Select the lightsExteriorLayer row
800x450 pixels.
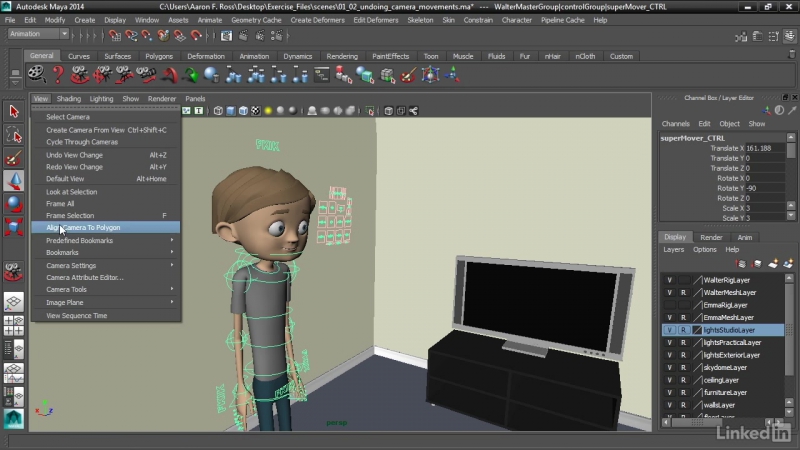(x=723, y=355)
